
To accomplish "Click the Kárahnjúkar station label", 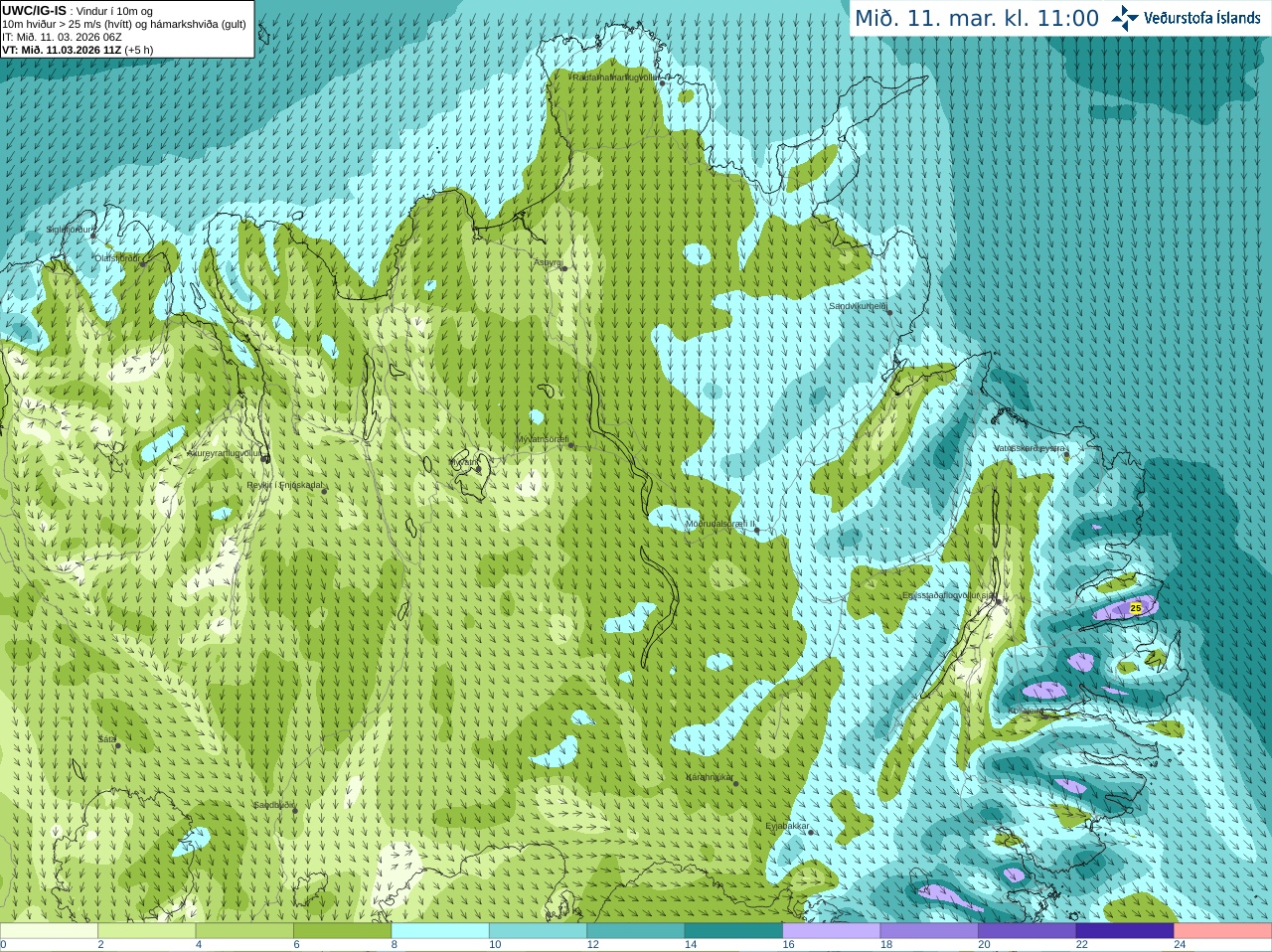I will (710, 777).
